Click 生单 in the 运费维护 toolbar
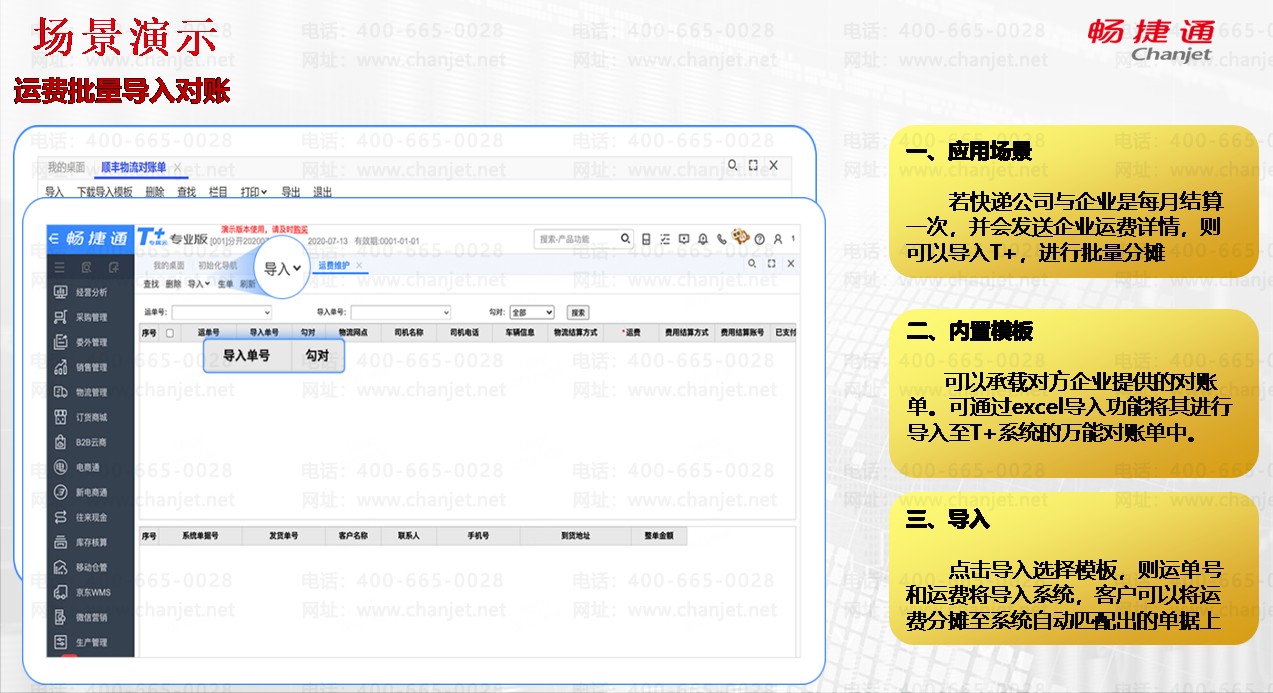Viewport: 1273px width, 693px height. [x=225, y=284]
